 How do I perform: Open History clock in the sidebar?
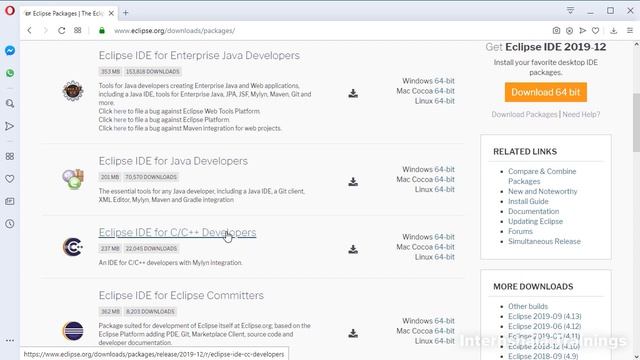(x=10, y=224)
